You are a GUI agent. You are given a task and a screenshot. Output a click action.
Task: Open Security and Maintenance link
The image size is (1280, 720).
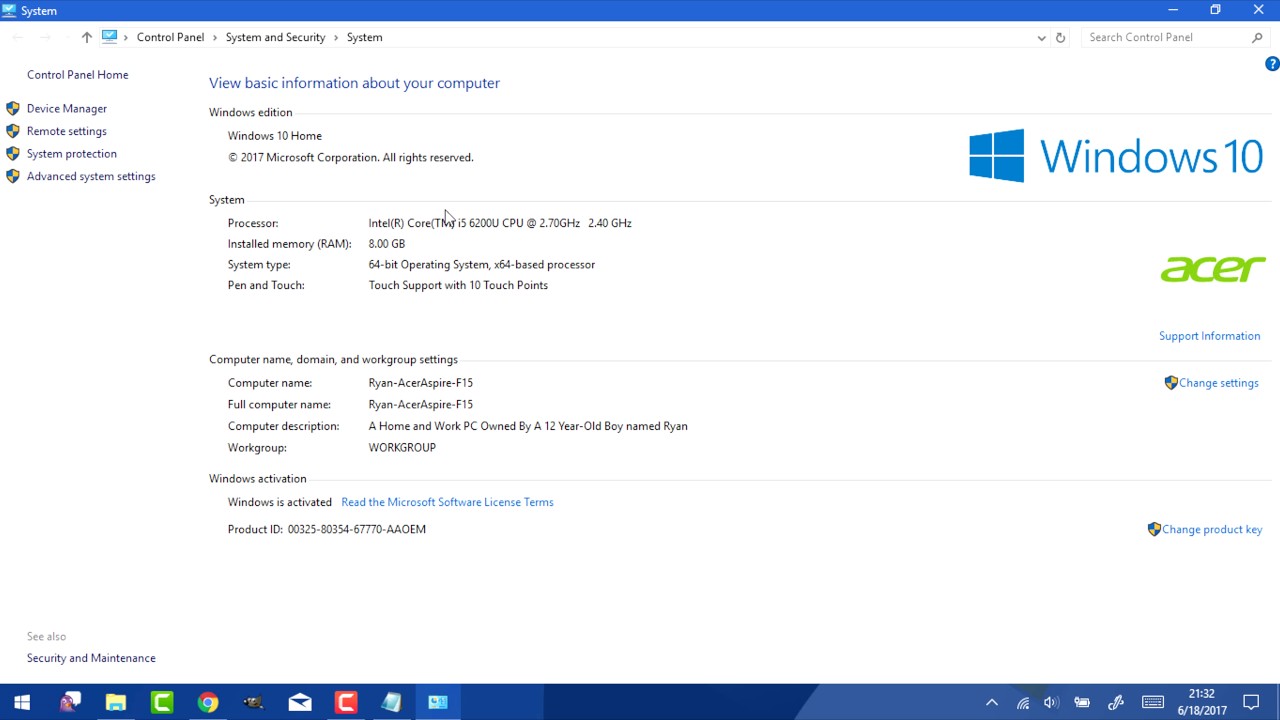(x=91, y=658)
